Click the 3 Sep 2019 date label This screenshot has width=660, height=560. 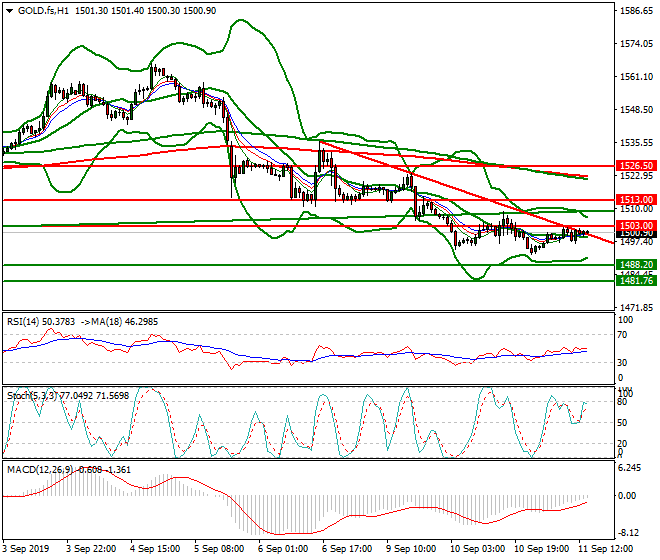(24, 551)
